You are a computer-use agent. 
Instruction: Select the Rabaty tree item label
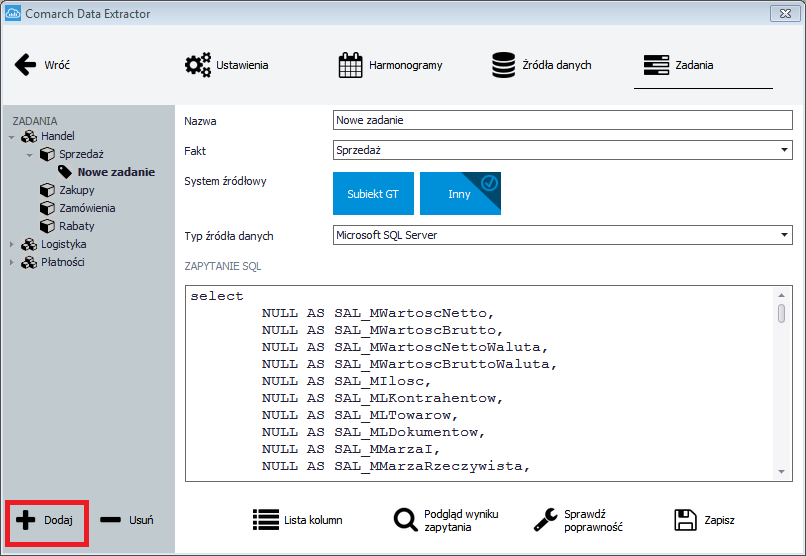point(77,226)
